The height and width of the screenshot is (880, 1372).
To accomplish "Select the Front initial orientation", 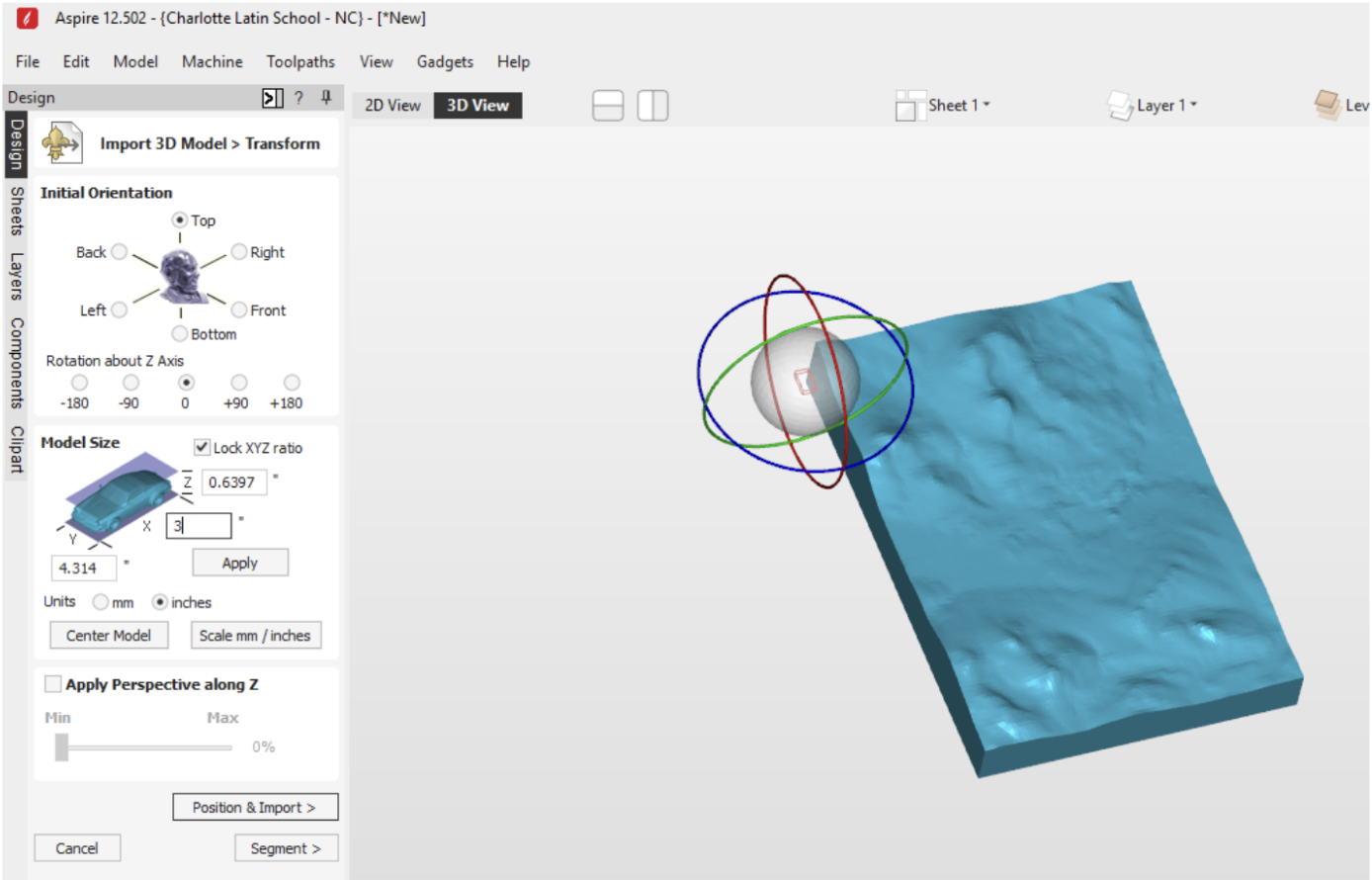I will pyautogui.click(x=239, y=310).
